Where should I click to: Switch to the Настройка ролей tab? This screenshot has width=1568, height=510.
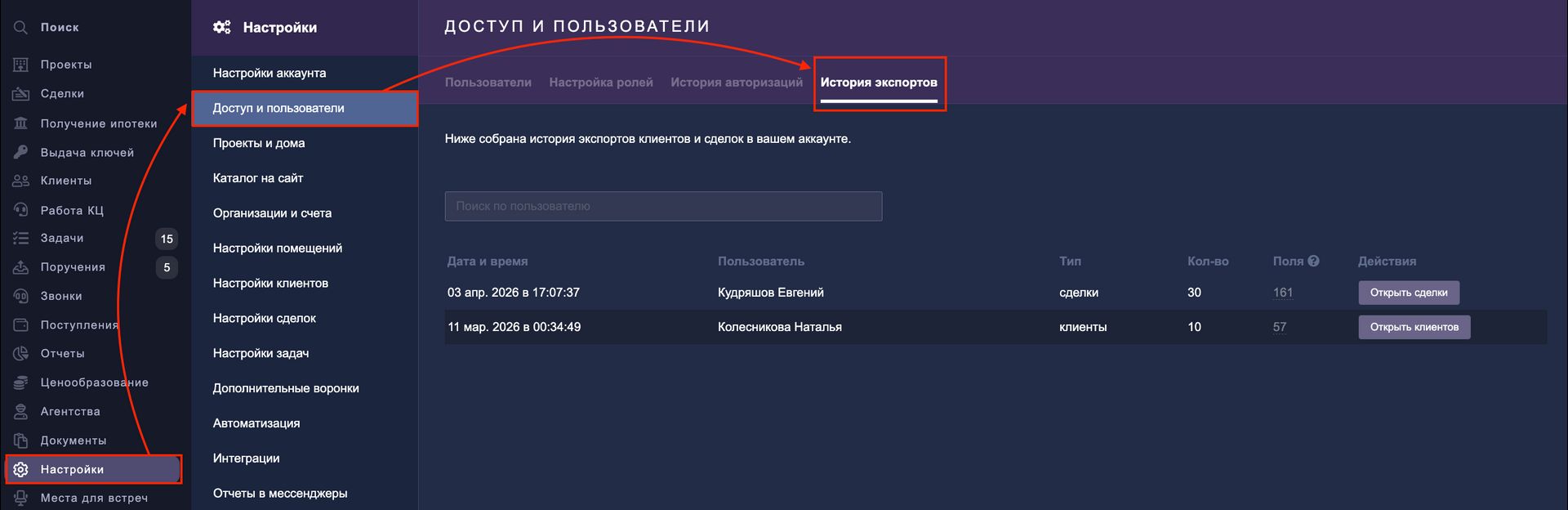[x=601, y=83]
